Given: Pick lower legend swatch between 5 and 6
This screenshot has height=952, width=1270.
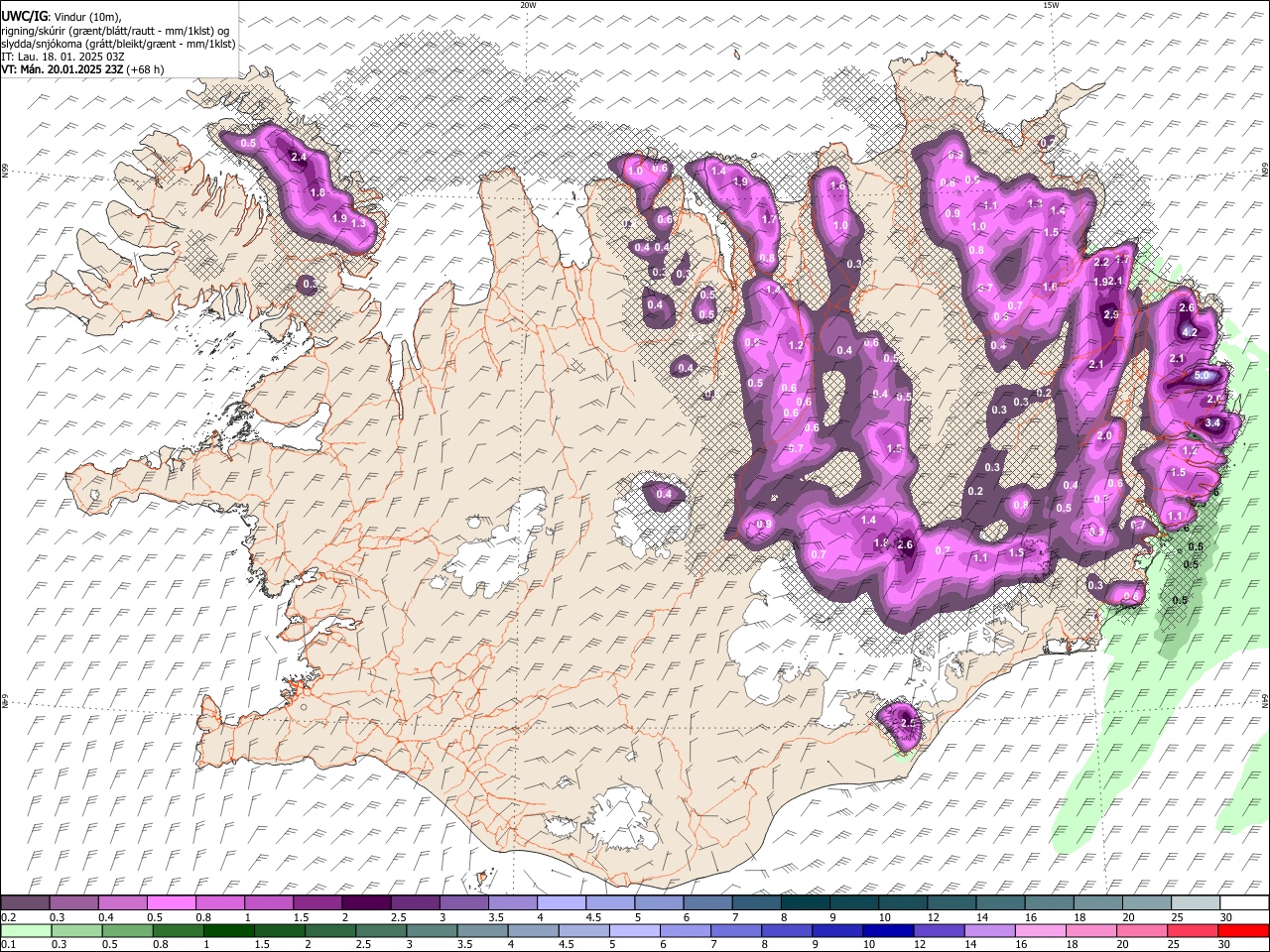Looking at the screenshot, I should pyautogui.click(x=635, y=930).
